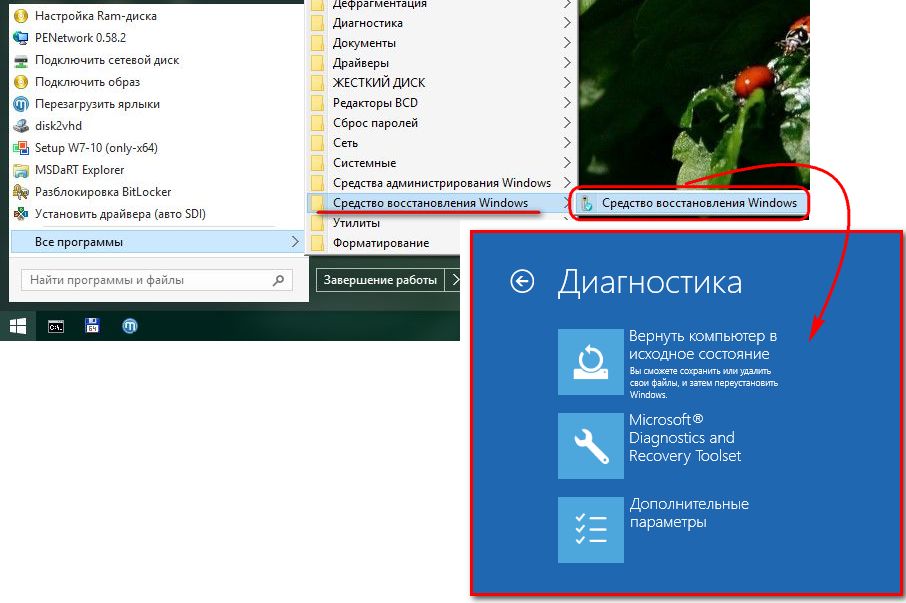Viewport: 906px width, 603px height.
Task: Click the floppy disk taskbar icon
Action: click(92, 326)
